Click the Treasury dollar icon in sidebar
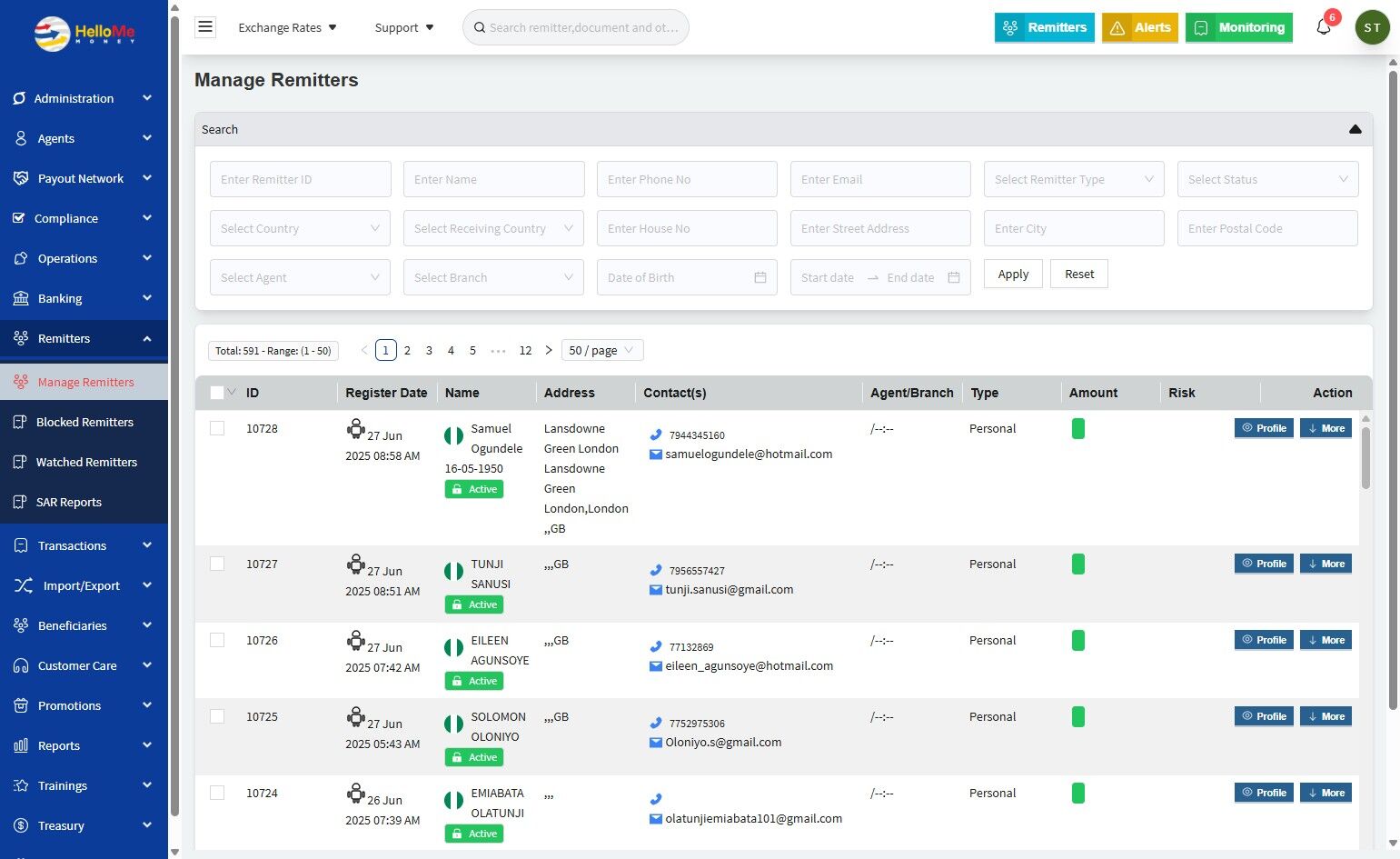 [21, 825]
